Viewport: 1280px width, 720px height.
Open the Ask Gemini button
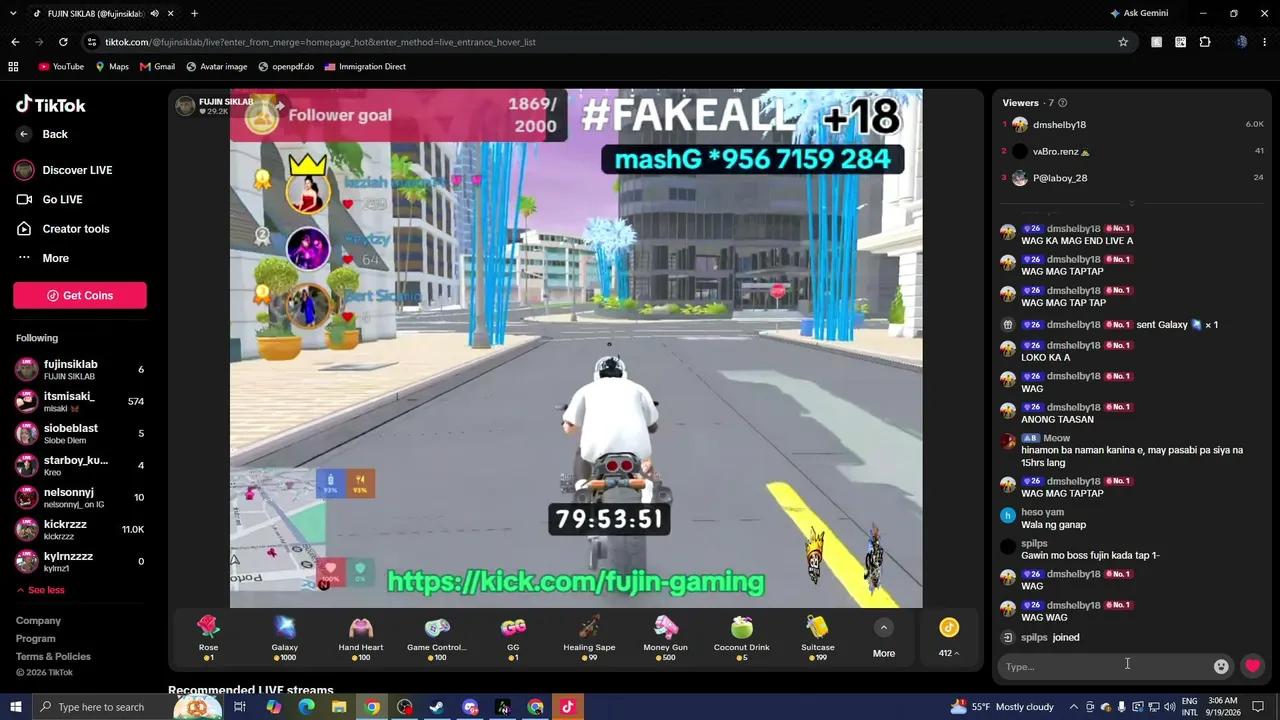(1139, 13)
